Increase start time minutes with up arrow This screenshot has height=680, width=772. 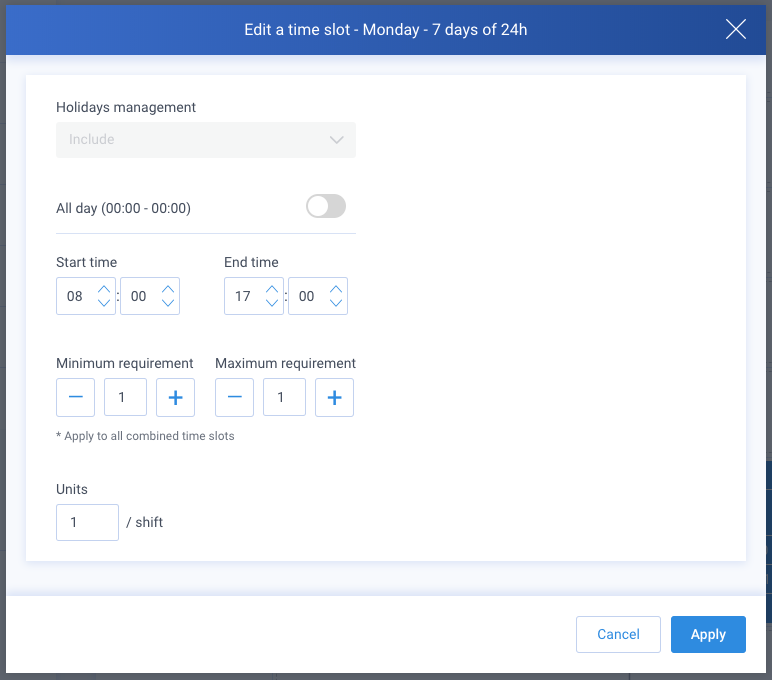168,289
